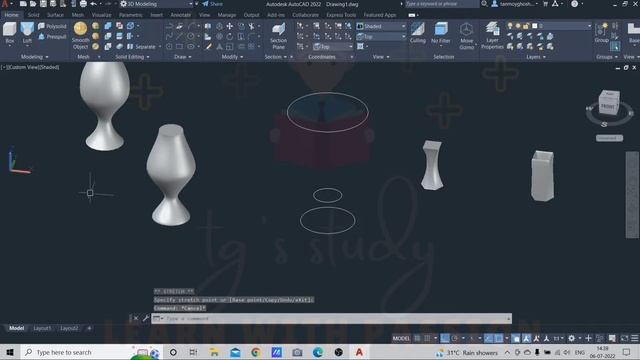Screen dimensions: 640x360
Task: Select the Rectangle tool in Draw
Action: point(179,47)
